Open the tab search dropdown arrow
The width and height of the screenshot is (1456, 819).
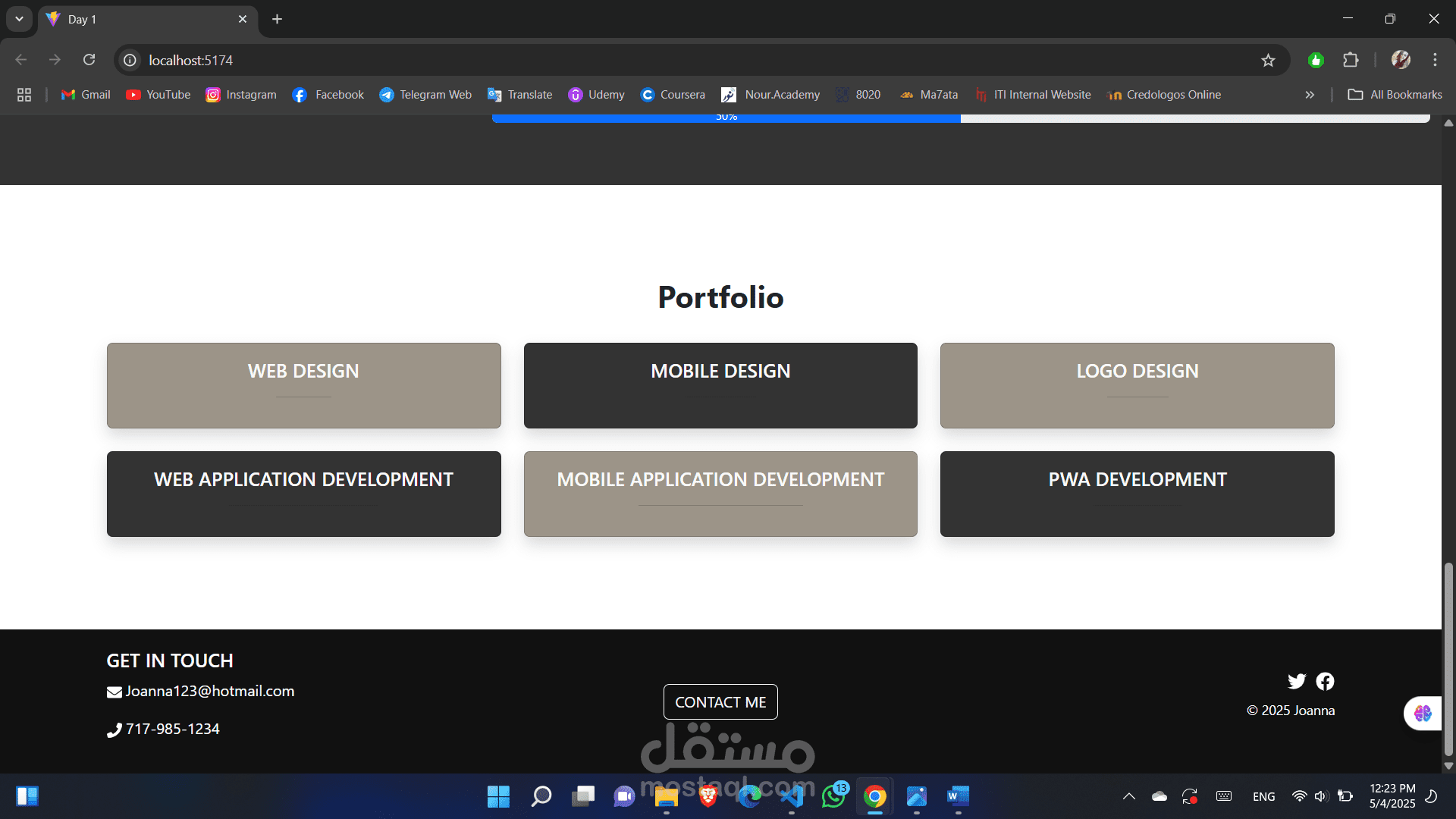click(x=19, y=19)
